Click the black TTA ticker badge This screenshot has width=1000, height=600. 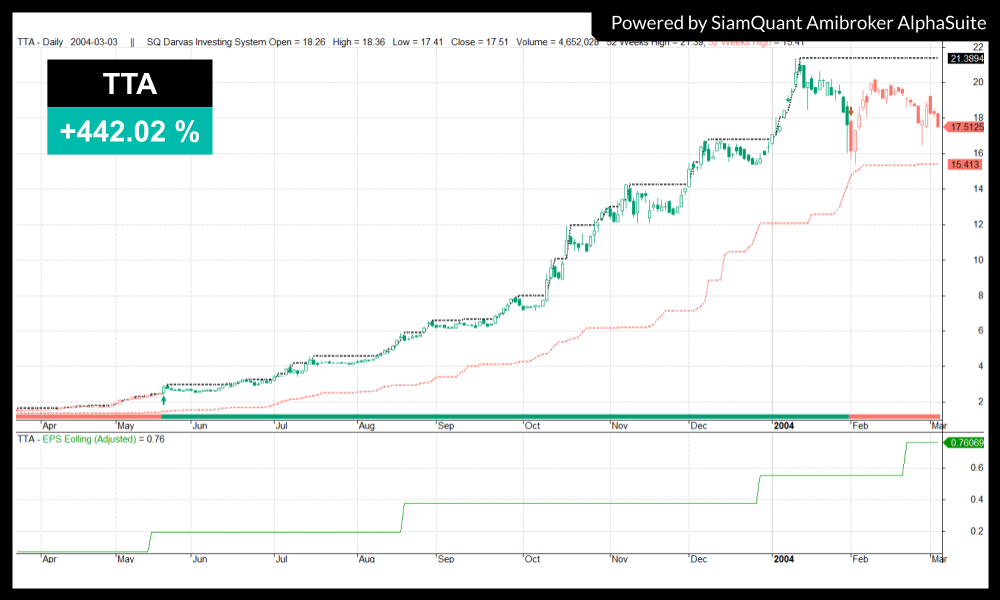coord(130,83)
